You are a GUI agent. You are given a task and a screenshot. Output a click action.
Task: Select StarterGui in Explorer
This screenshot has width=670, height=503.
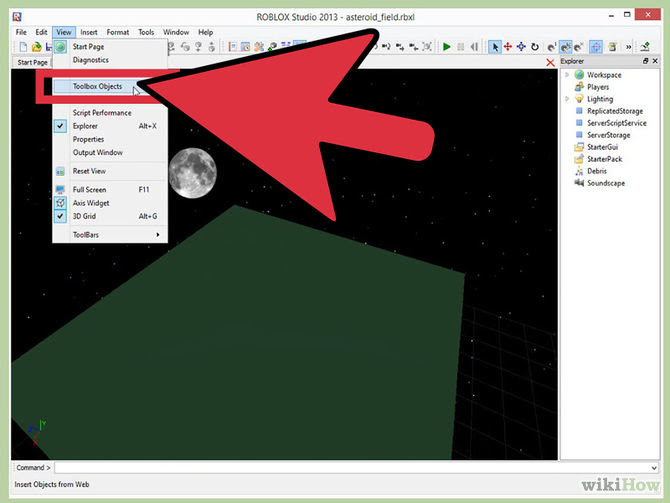coord(602,147)
